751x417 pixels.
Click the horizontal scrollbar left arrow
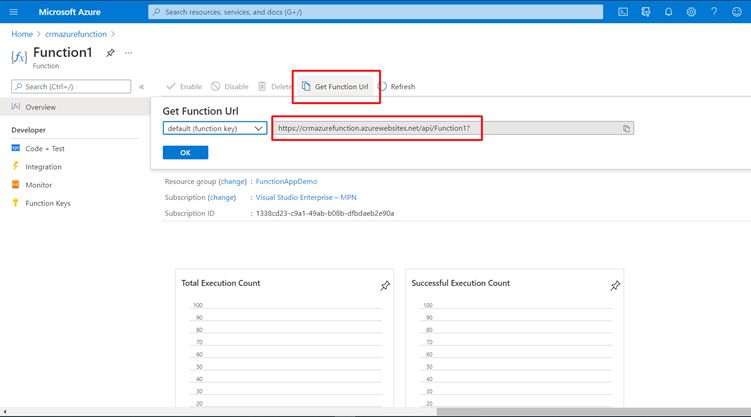[x=5, y=412]
